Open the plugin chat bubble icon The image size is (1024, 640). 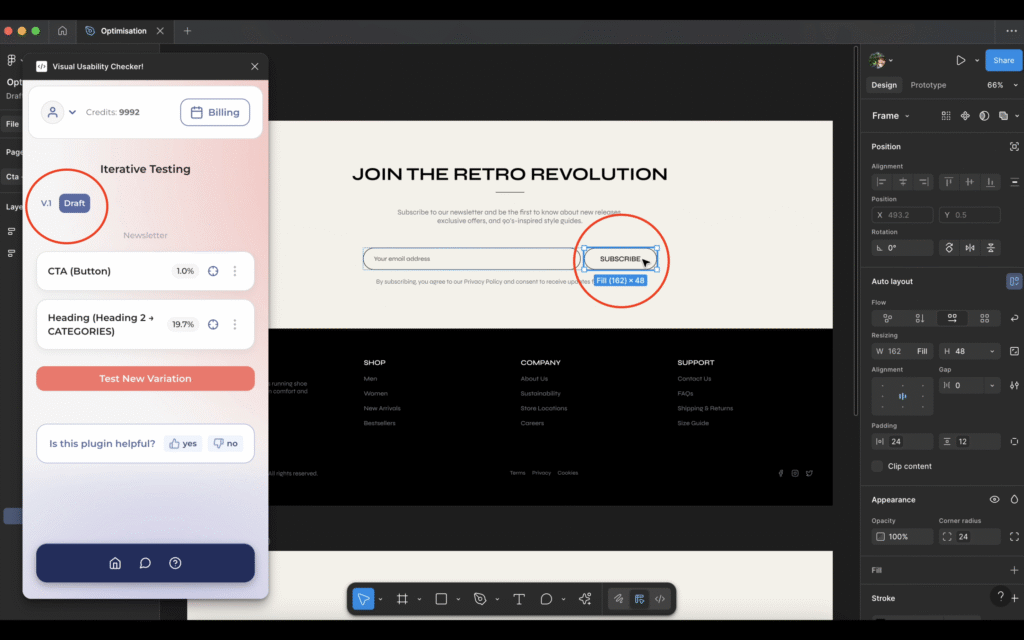coord(145,563)
